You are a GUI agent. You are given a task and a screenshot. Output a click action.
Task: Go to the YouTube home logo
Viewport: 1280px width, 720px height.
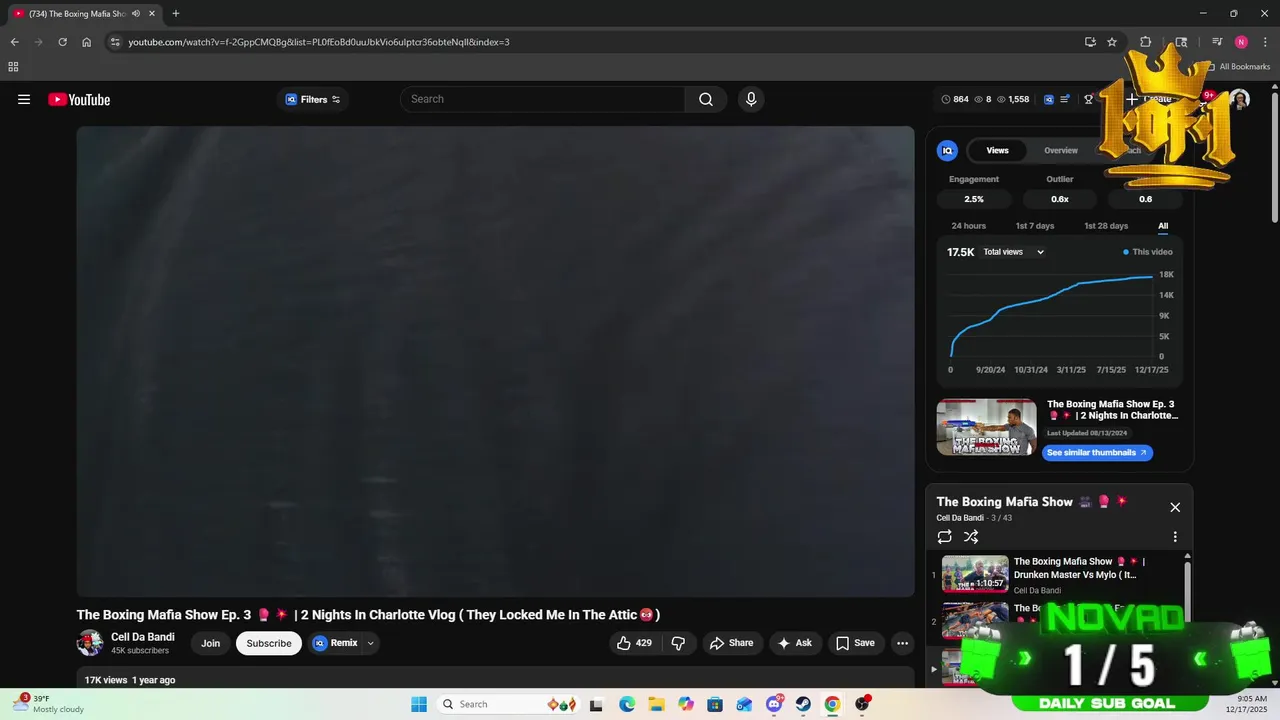coord(79,99)
